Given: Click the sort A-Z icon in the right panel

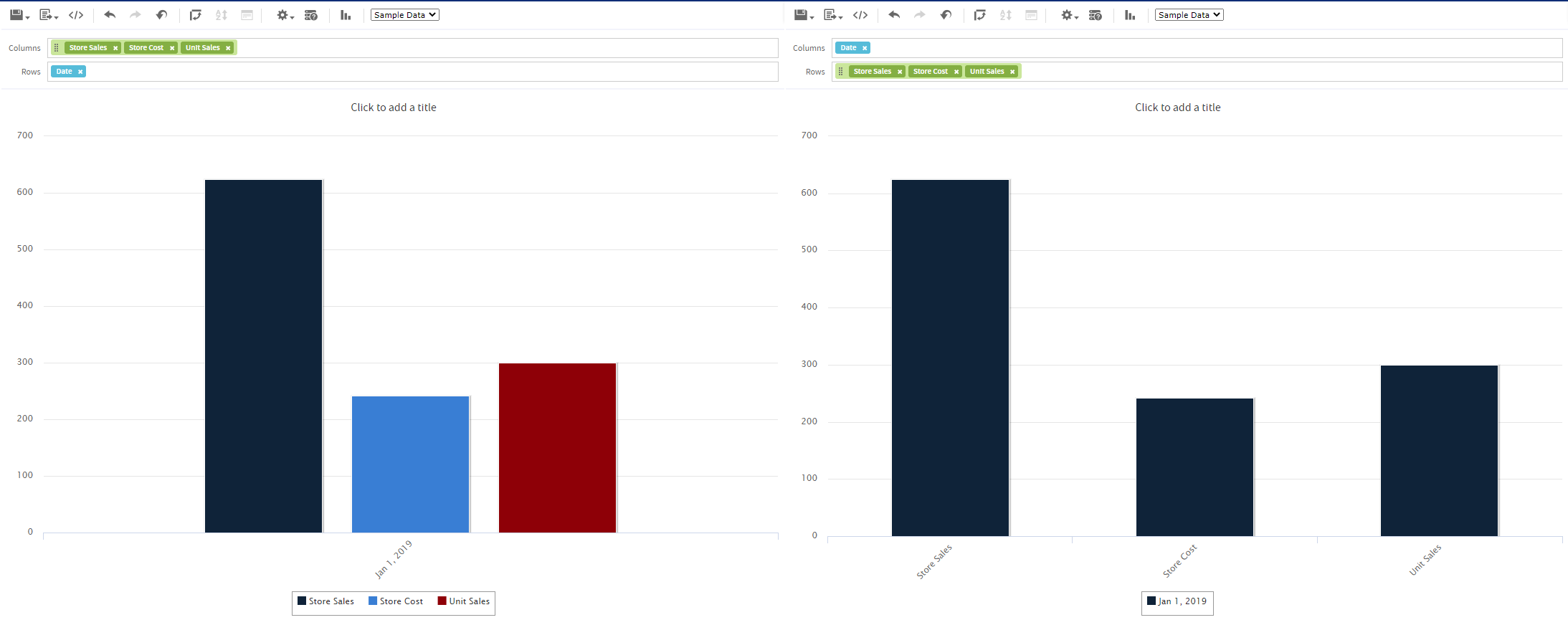Looking at the screenshot, I should (1006, 15).
